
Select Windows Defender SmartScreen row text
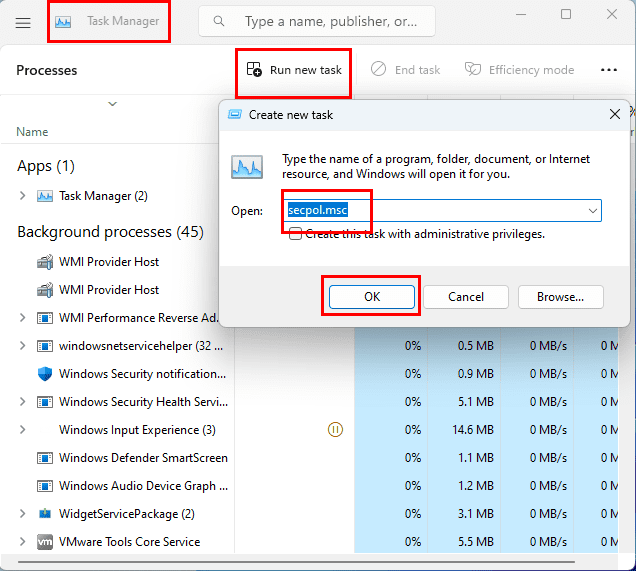pos(143,457)
